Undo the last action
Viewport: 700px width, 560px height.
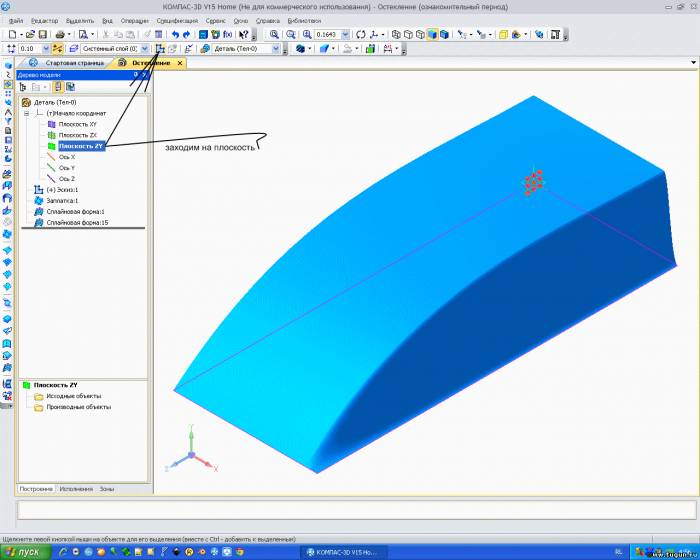[x=175, y=34]
